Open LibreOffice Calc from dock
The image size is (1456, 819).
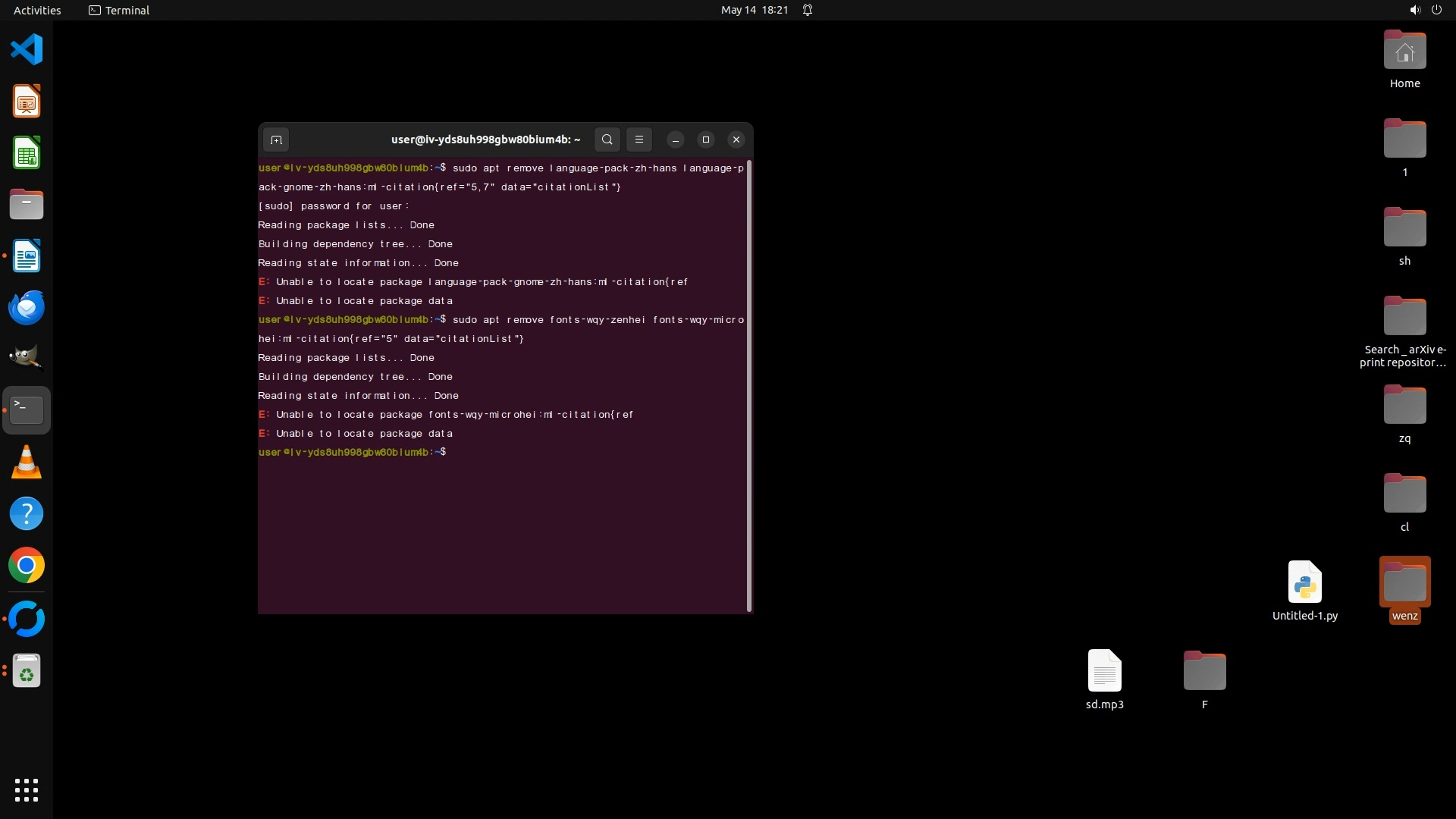click(27, 153)
